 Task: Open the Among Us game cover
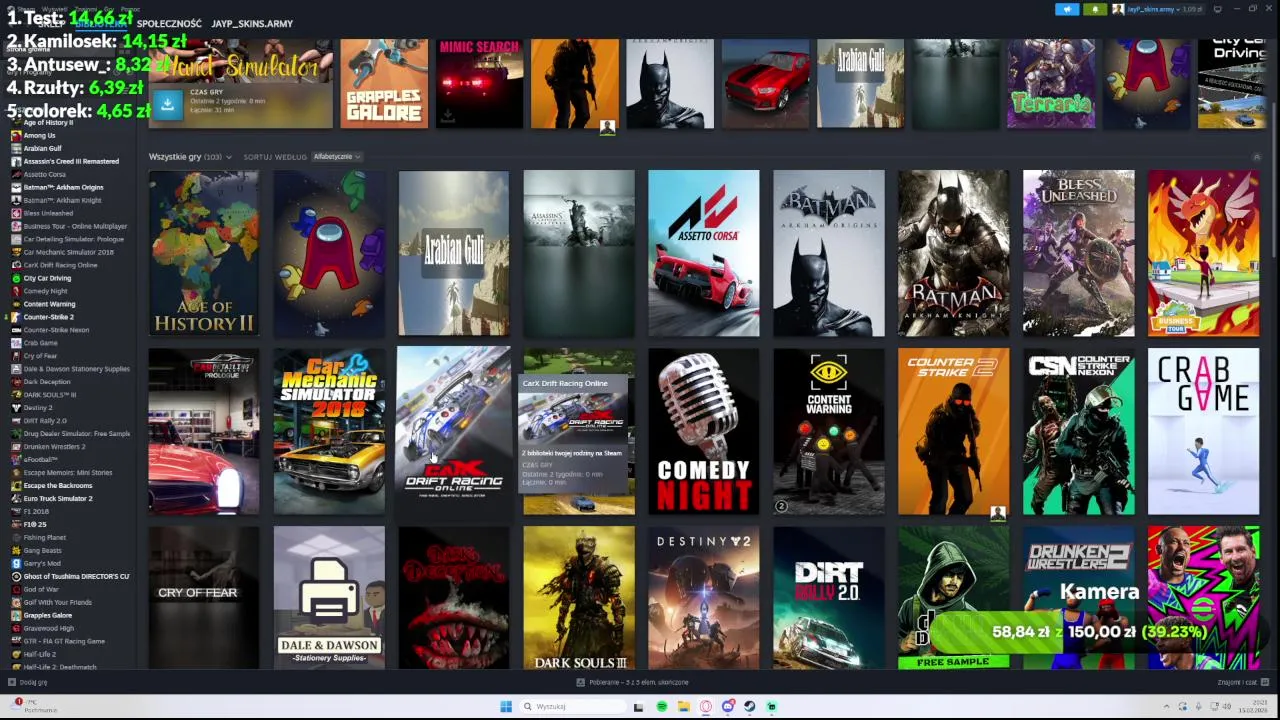(329, 253)
